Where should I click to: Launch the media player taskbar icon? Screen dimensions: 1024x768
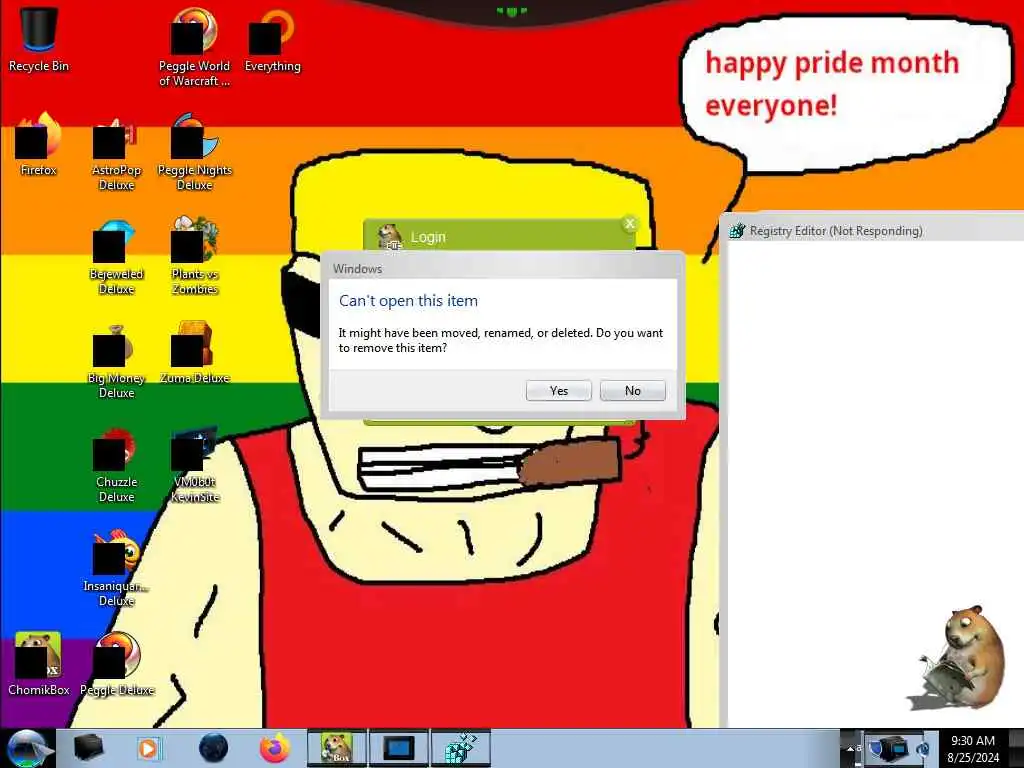(148, 748)
